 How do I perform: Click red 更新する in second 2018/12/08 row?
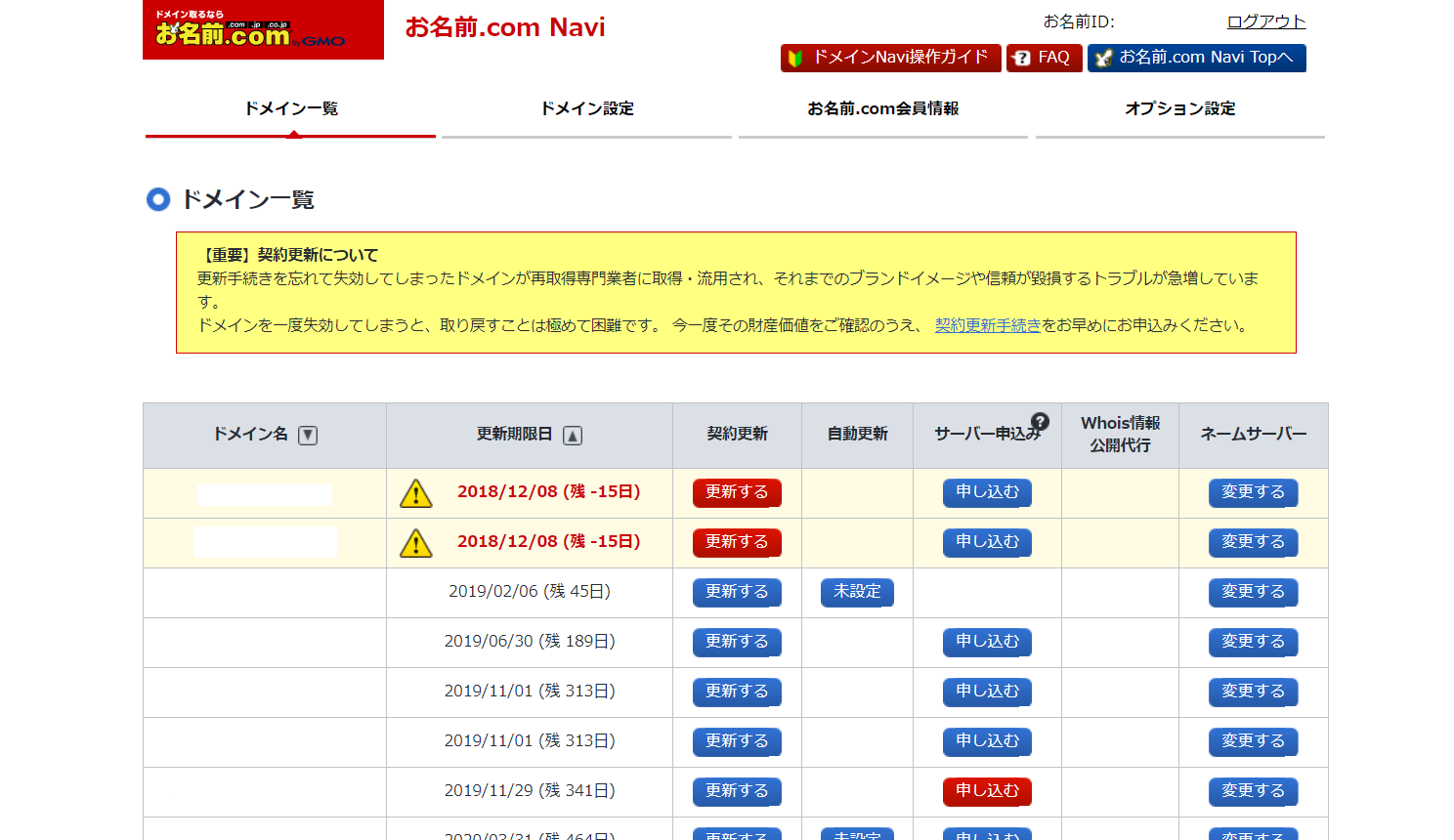click(737, 543)
